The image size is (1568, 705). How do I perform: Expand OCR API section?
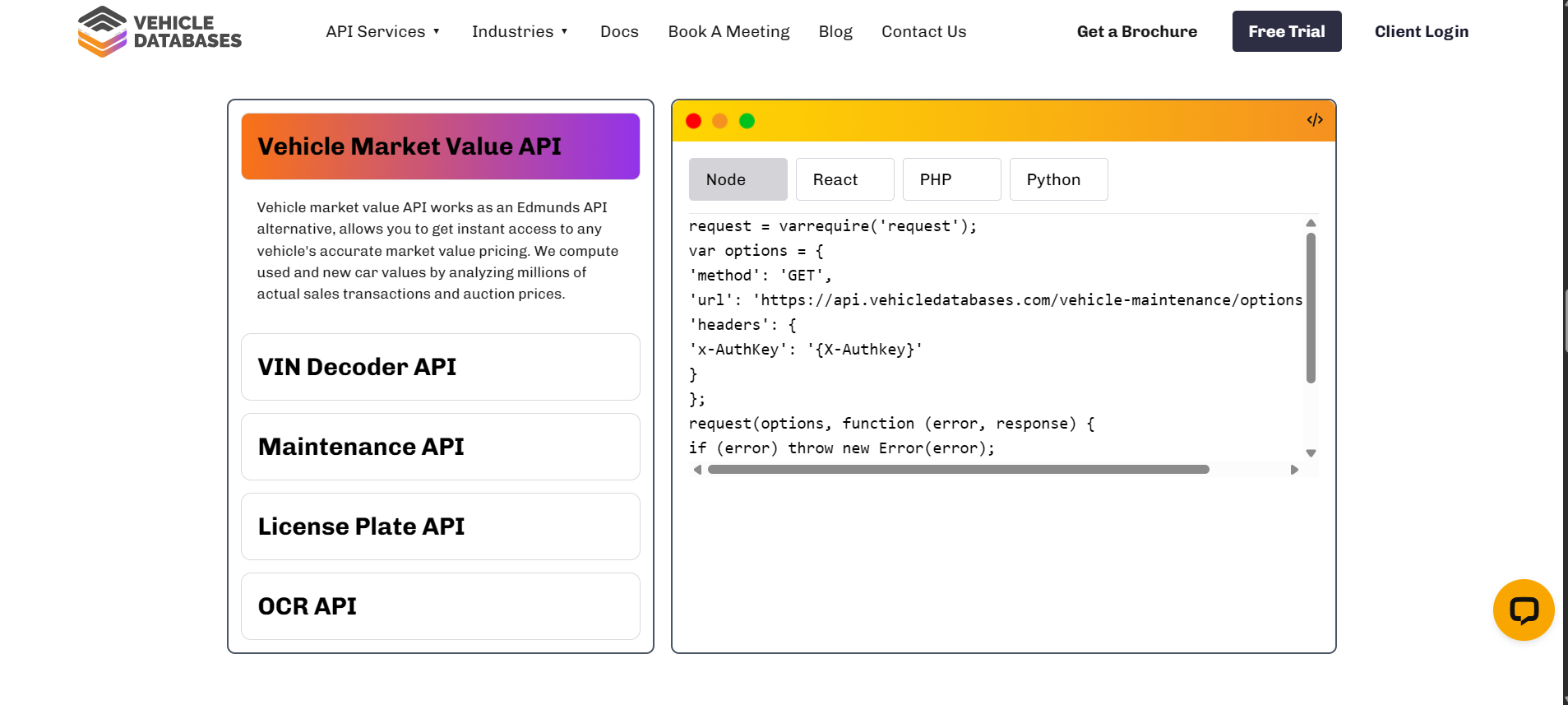441,606
